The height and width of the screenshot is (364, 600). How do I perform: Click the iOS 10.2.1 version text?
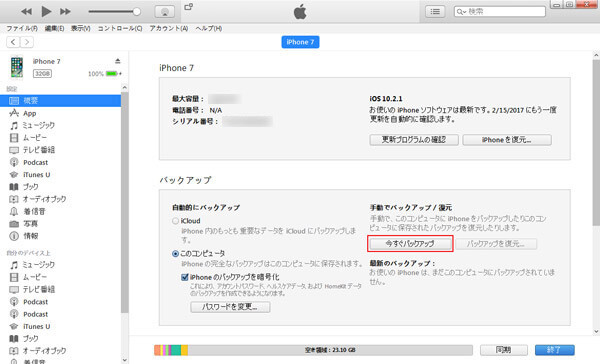386,99
